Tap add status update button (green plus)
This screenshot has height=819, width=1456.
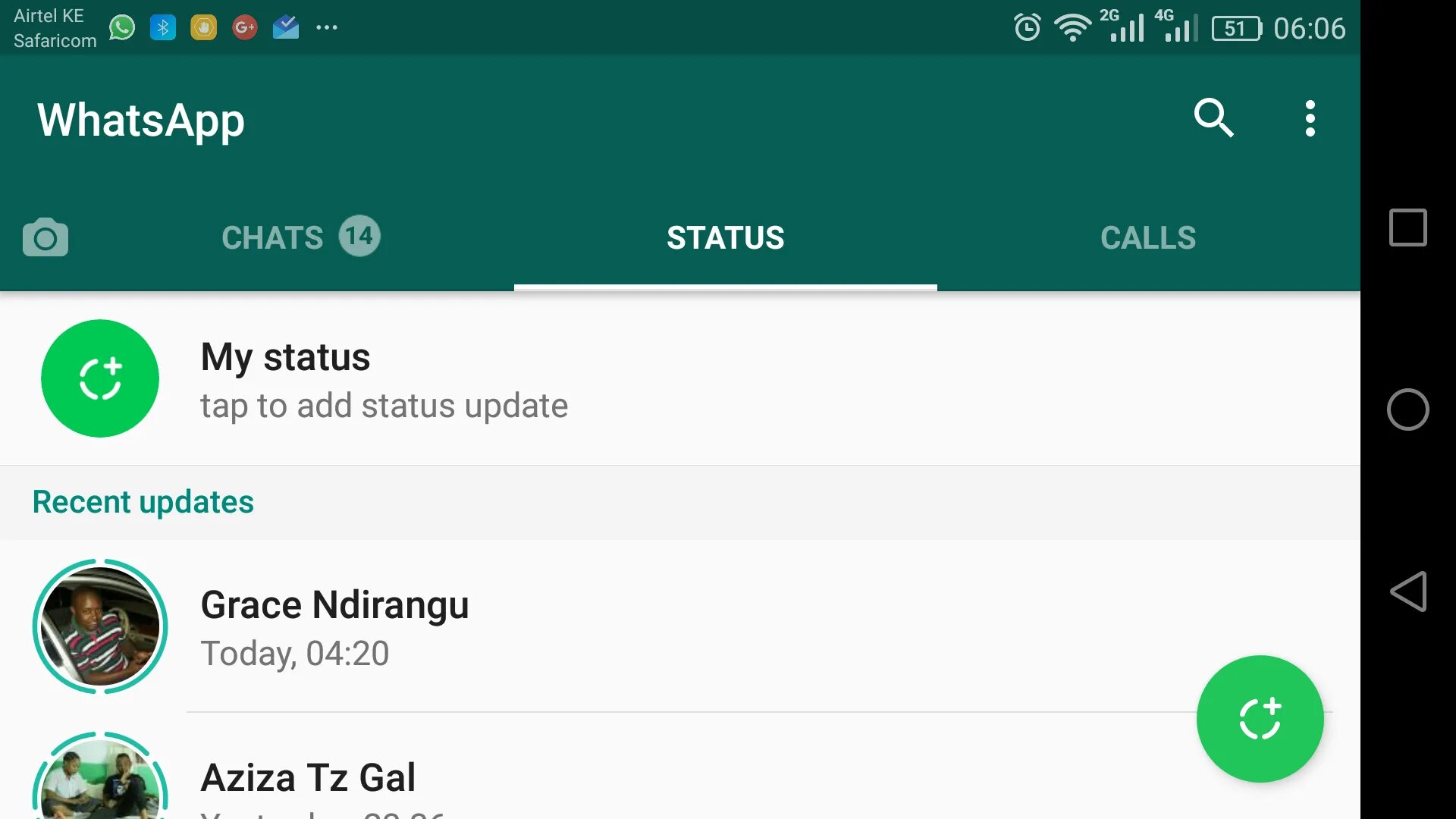pos(99,378)
